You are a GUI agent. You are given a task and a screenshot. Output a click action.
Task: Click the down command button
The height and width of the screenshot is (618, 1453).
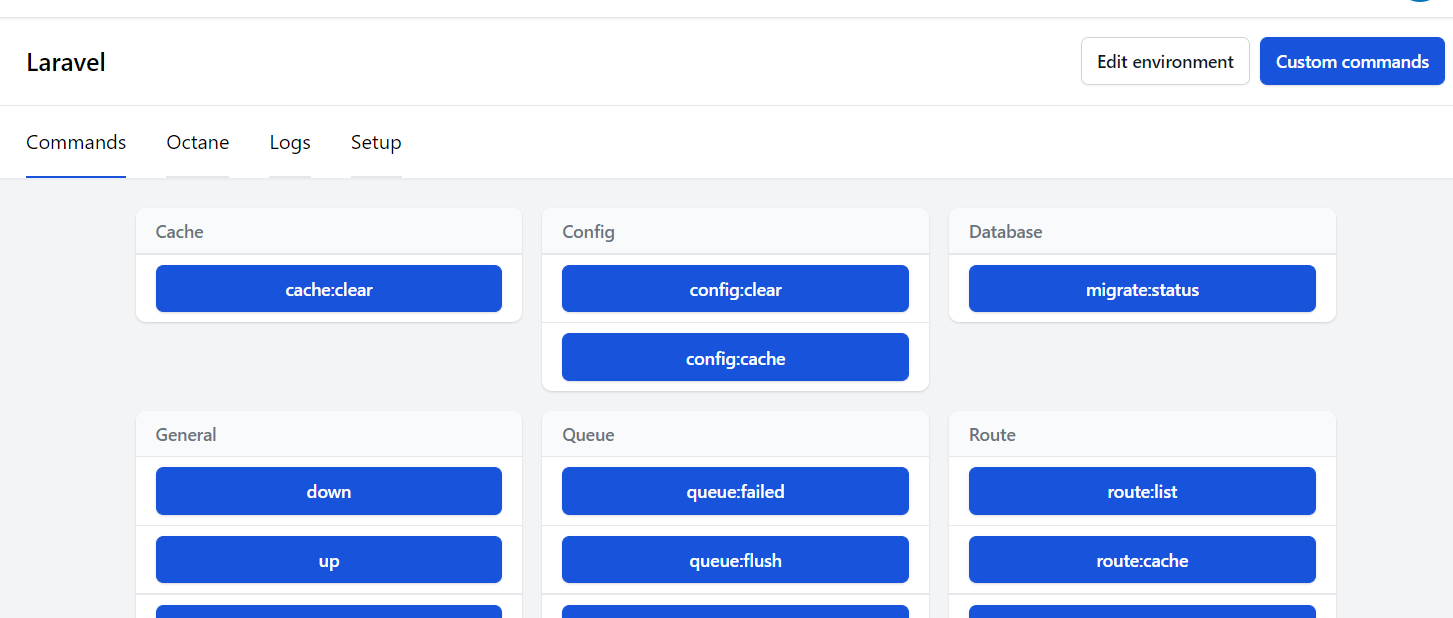pyautogui.click(x=329, y=491)
